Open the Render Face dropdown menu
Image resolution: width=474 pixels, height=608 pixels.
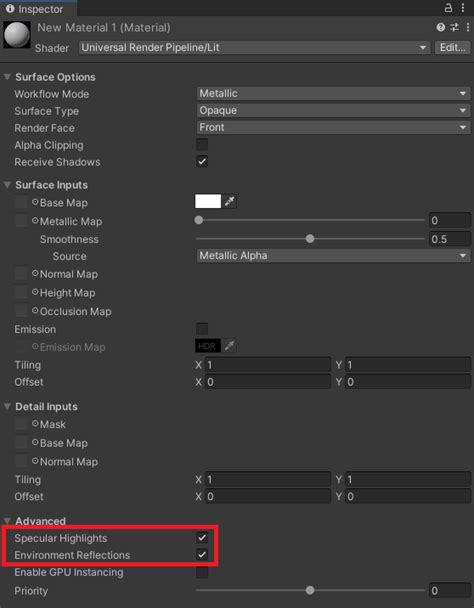point(333,128)
